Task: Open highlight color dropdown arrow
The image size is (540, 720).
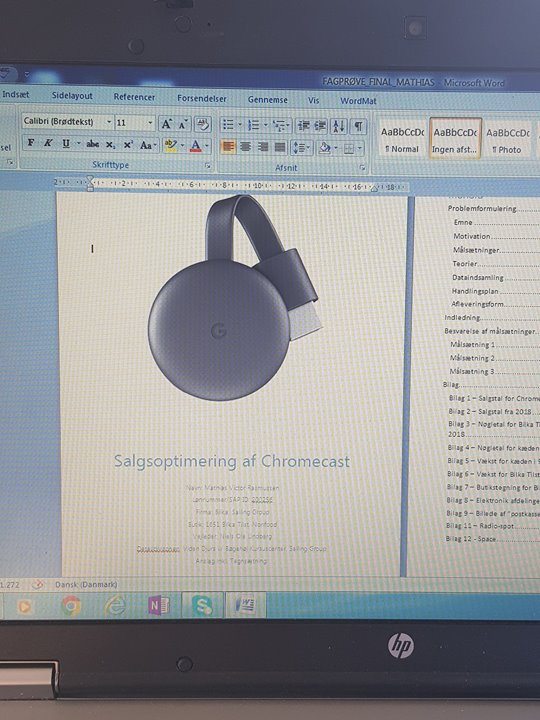Action: [183, 146]
